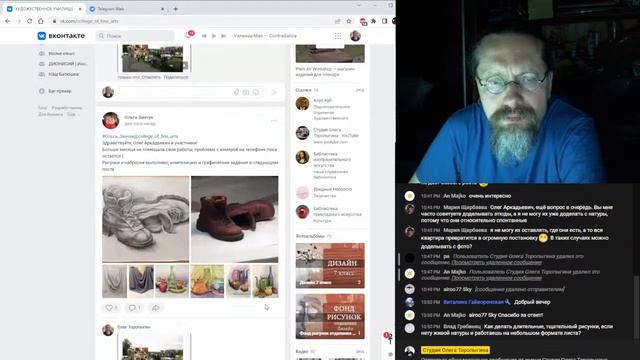Open the video thumbnail above the comment box

[153, 58]
